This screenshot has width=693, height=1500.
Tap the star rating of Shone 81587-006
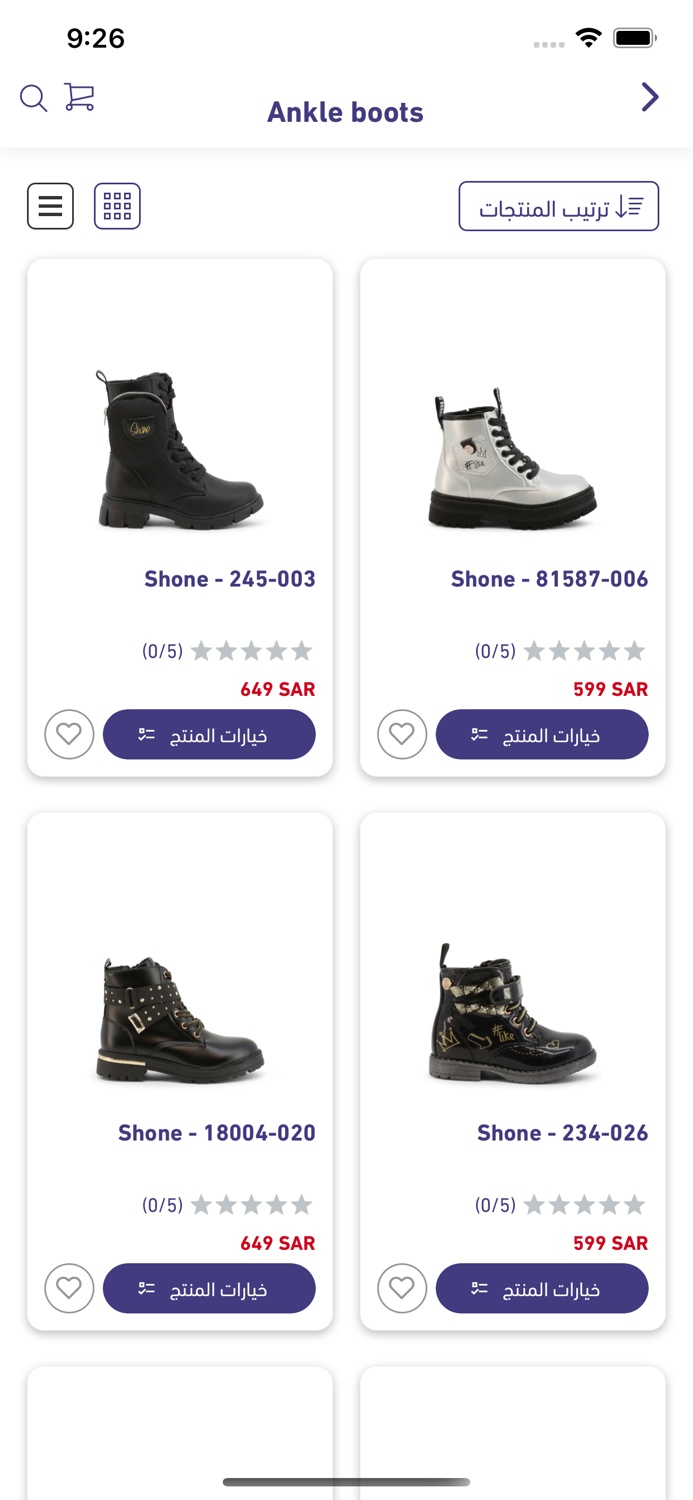coord(584,652)
